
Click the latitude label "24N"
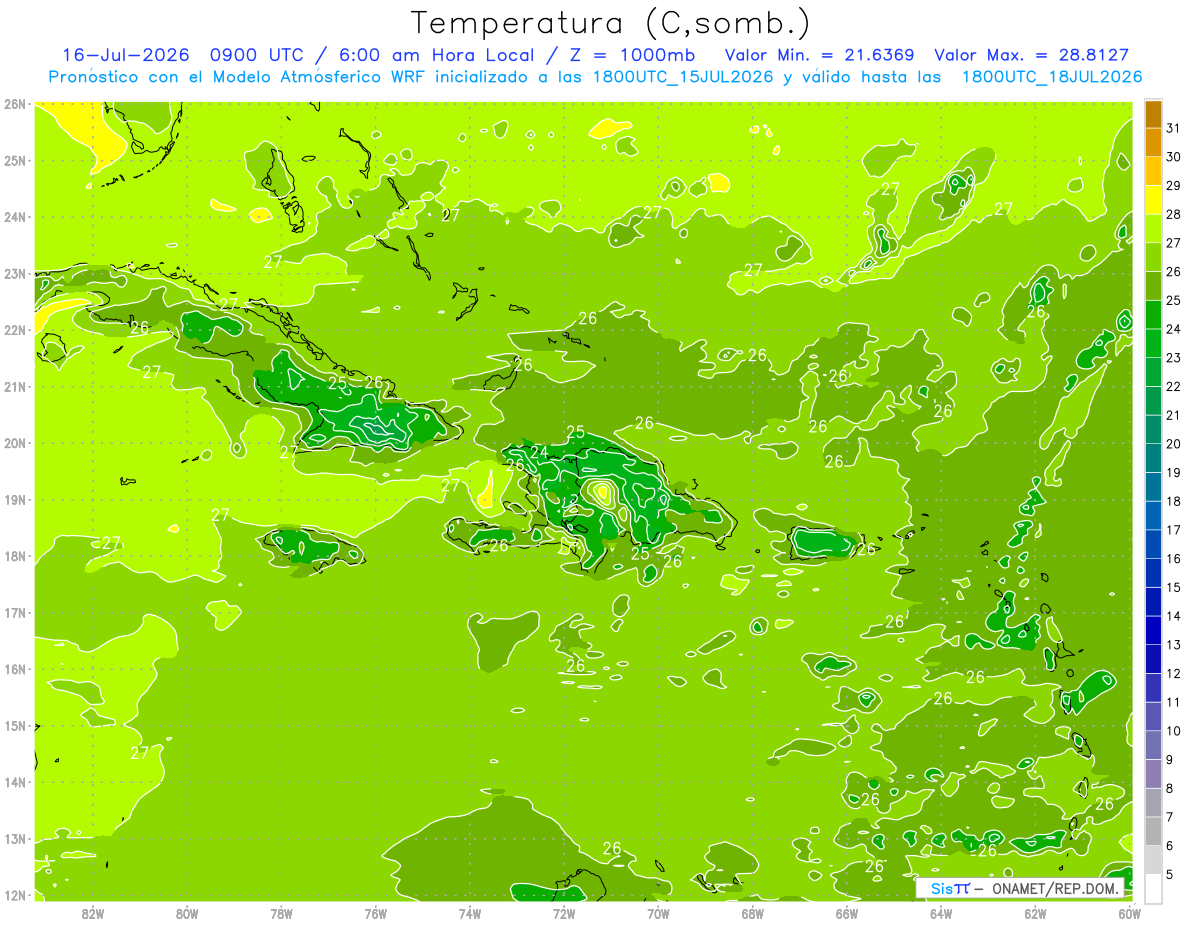pyautogui.click(x=14, y=217)
